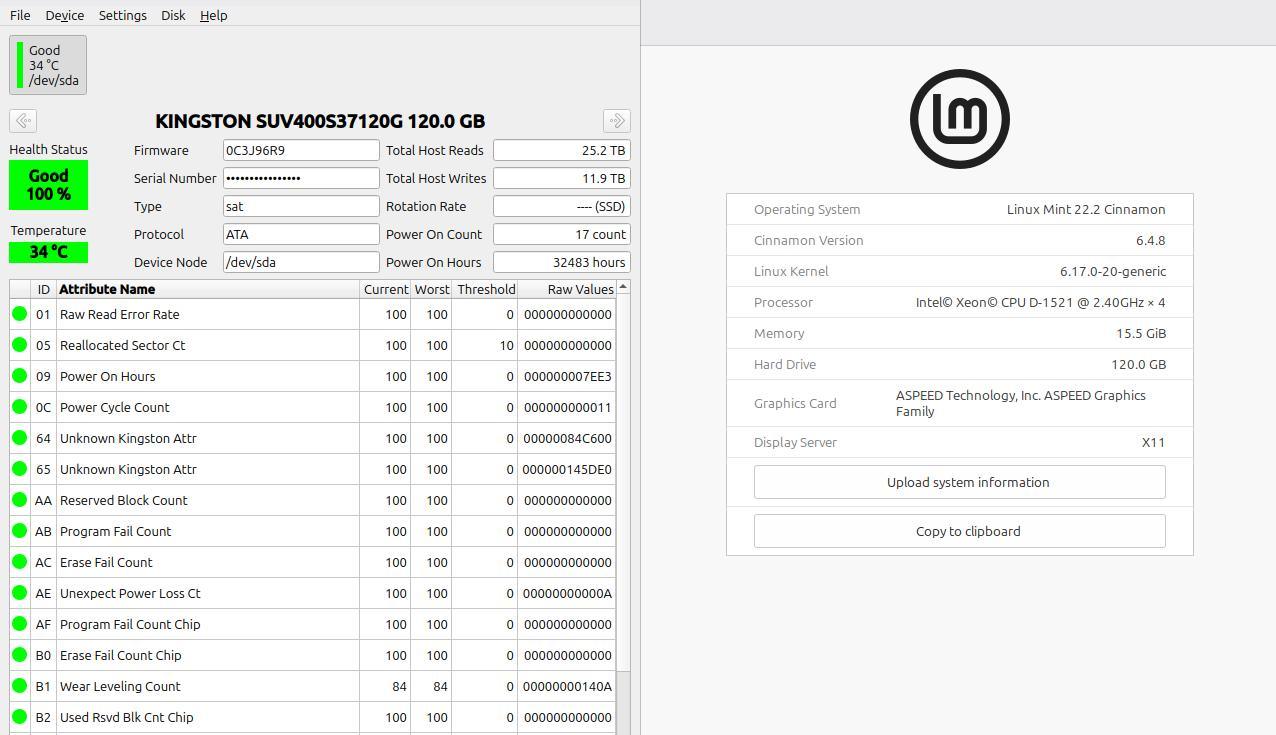Image resolution: width=1276 pixels, height=735 pixels.
Task: Click the Type field showing sat
Action: [301, 206]
